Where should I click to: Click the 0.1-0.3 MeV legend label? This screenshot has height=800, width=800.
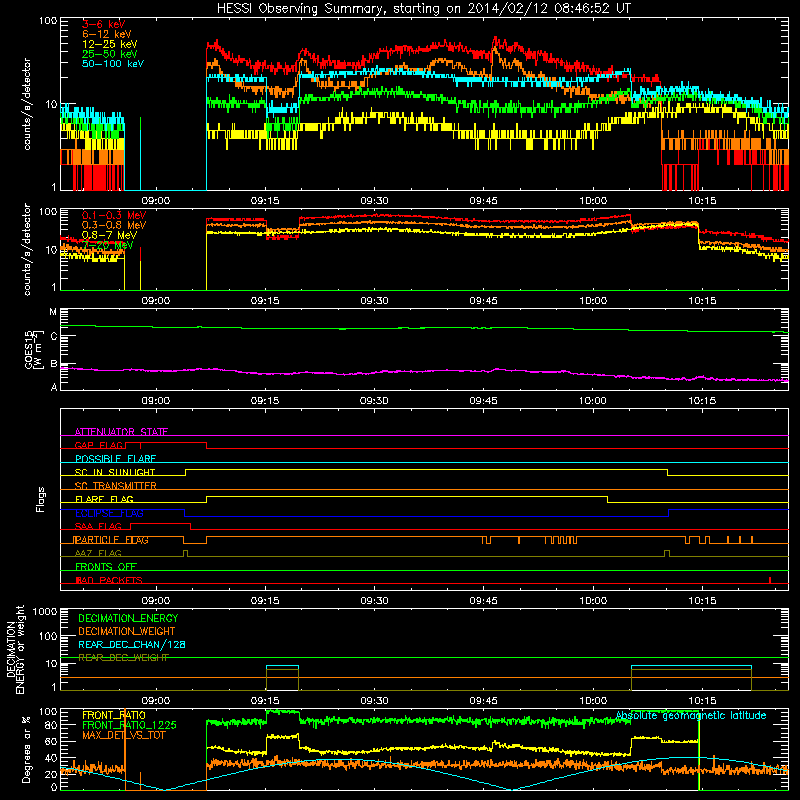coord(114,215)
